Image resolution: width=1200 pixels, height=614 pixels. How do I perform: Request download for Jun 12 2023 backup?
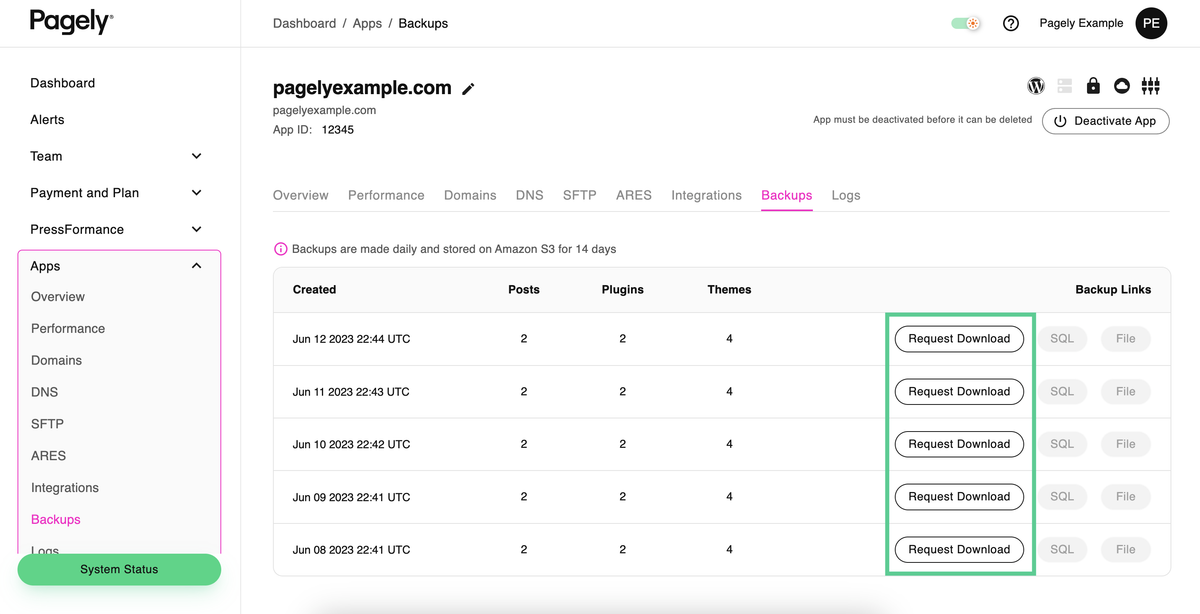(x=959, y=339)
